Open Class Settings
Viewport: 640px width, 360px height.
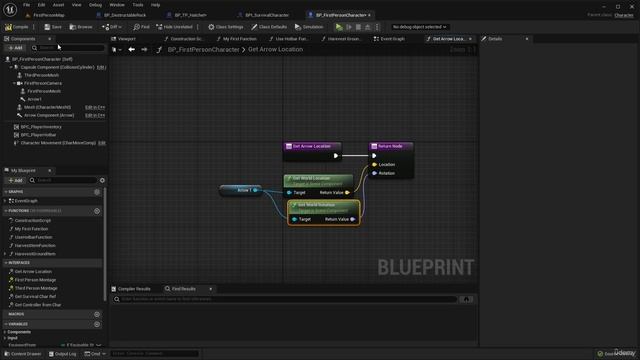(225, 27)
